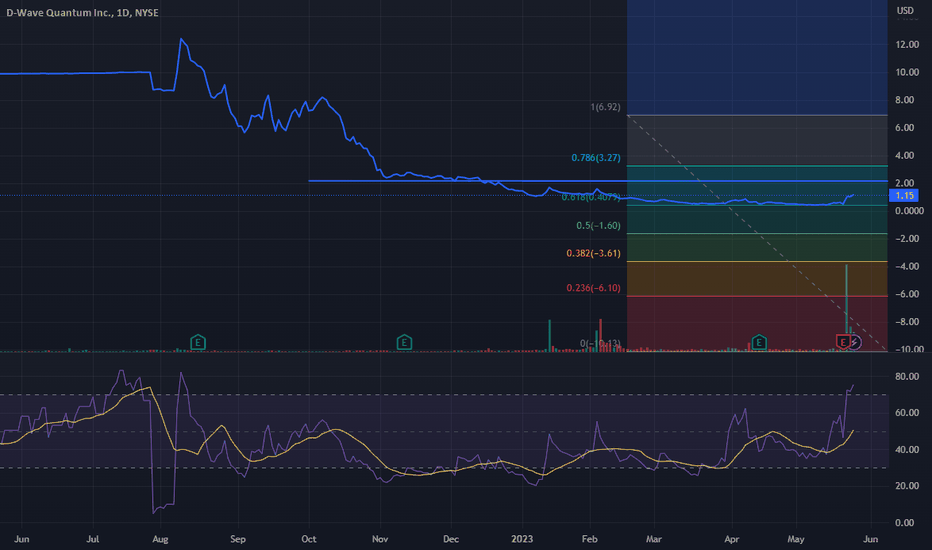932x550 pixels.
Task: Click the Fibonacci 0.236(-6.10) level label
Action: point(593,288)
